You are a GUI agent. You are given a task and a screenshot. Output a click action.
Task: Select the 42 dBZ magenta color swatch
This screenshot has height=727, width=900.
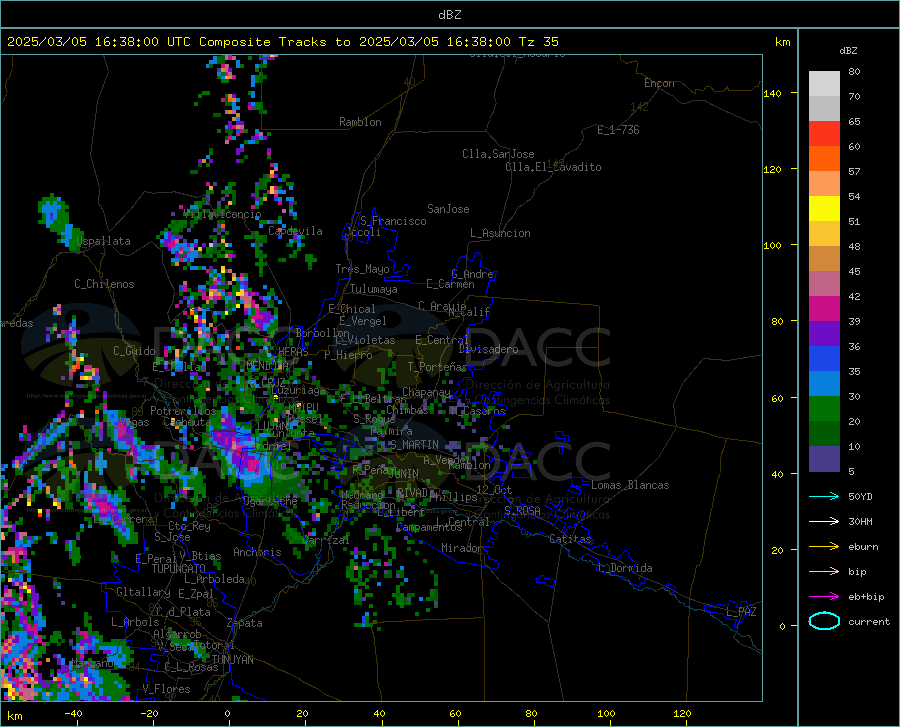[x=824, y=309]
